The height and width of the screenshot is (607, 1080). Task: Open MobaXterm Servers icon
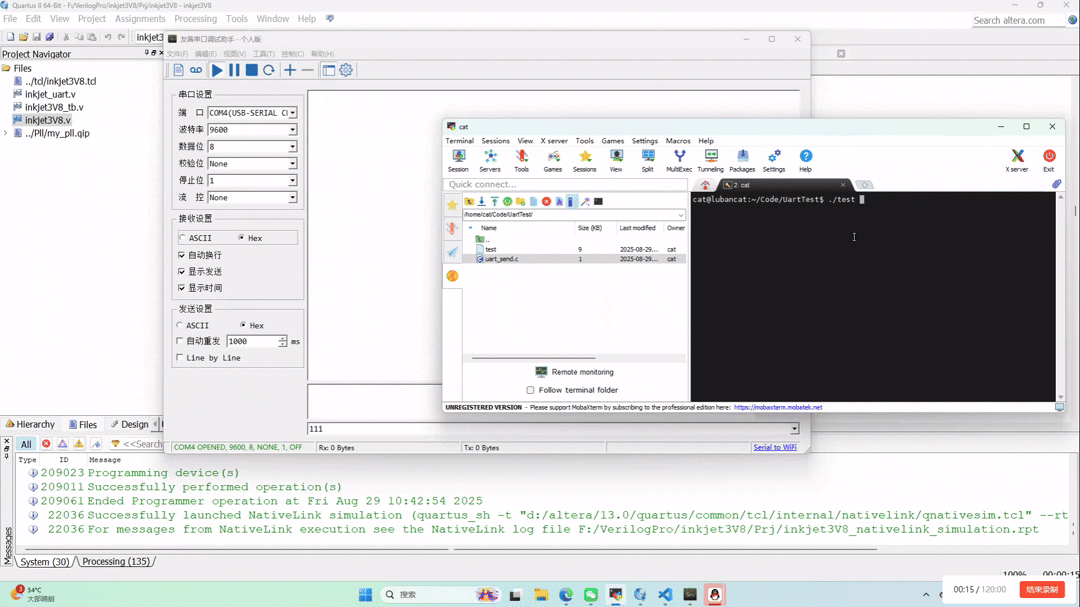490,161
